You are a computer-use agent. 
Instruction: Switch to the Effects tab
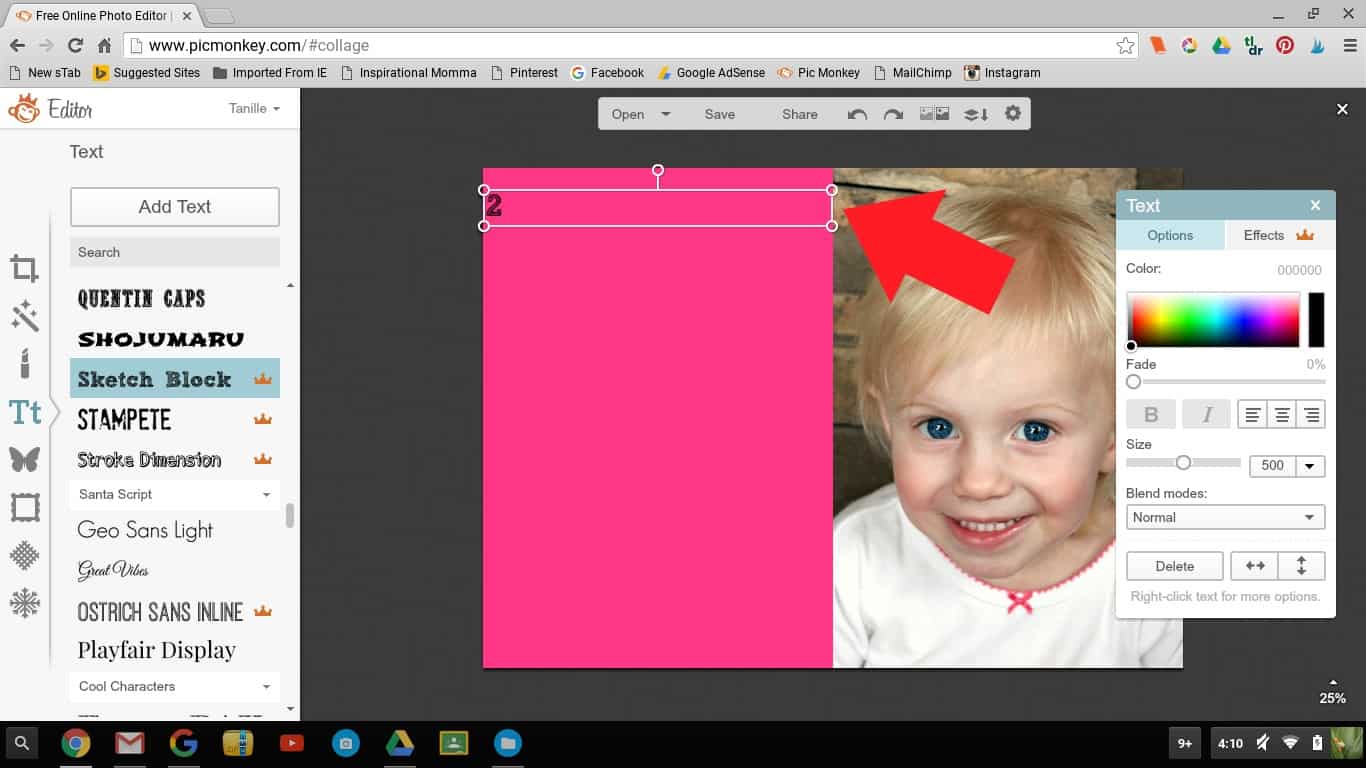click(x=1278, y=235)
